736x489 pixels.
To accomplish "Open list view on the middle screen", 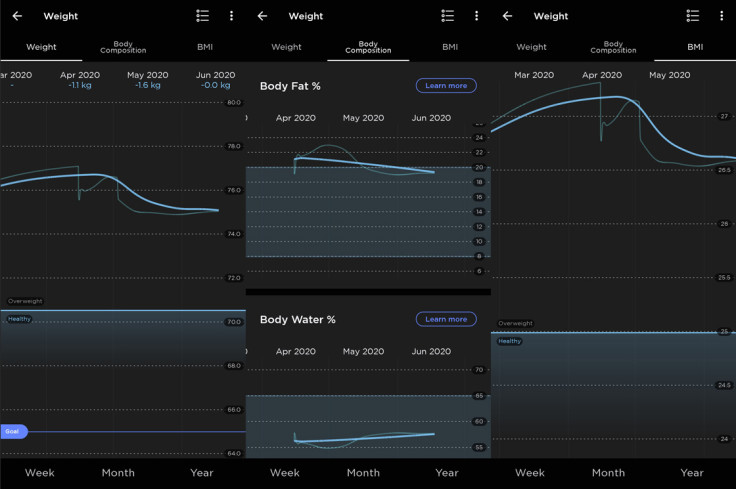I will tap(447, 16).
